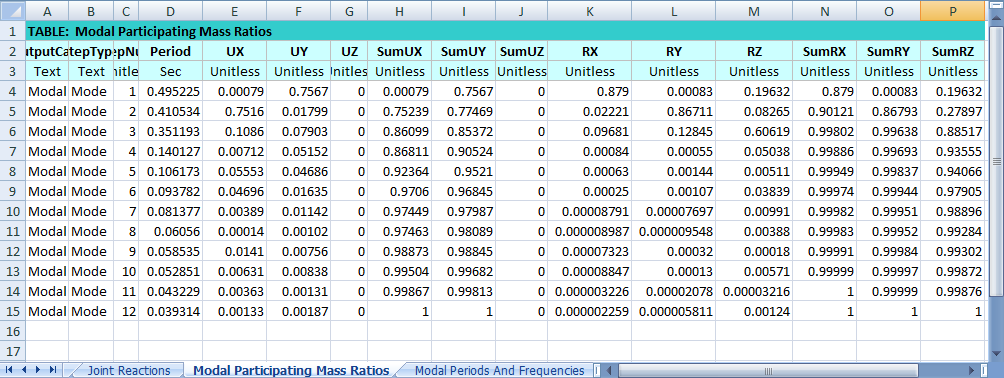Click the 'Sec' units cell
Screen dimensions: 1004x378
(170, 71)
